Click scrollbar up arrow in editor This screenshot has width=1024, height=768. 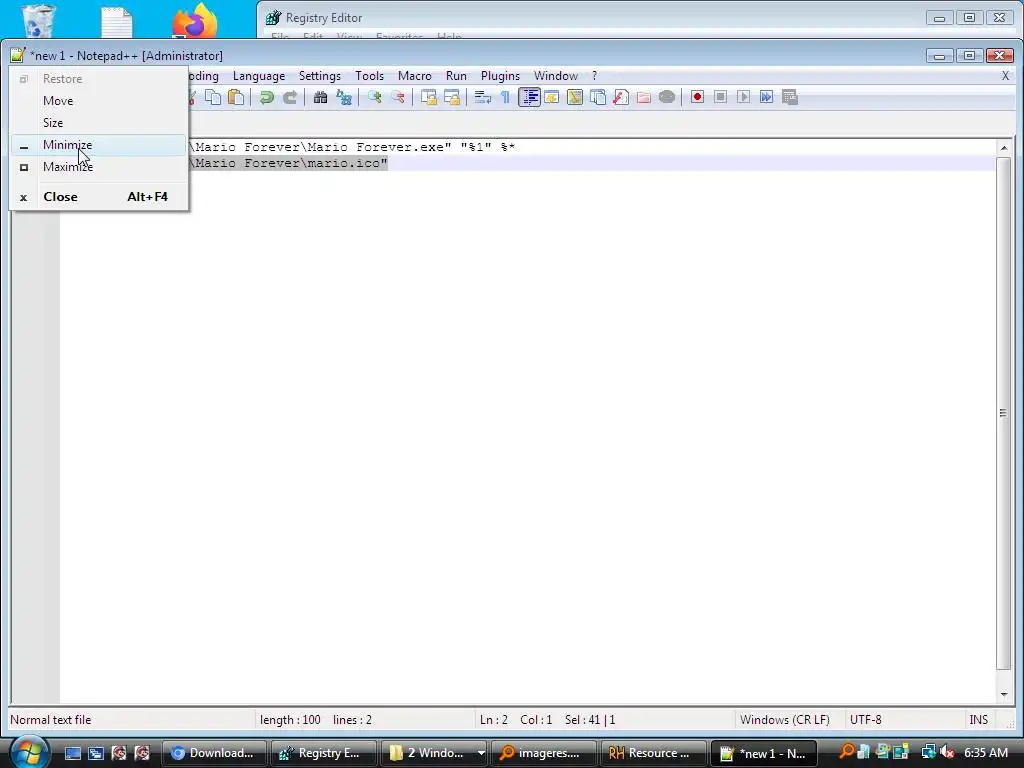coord(1004,148)
